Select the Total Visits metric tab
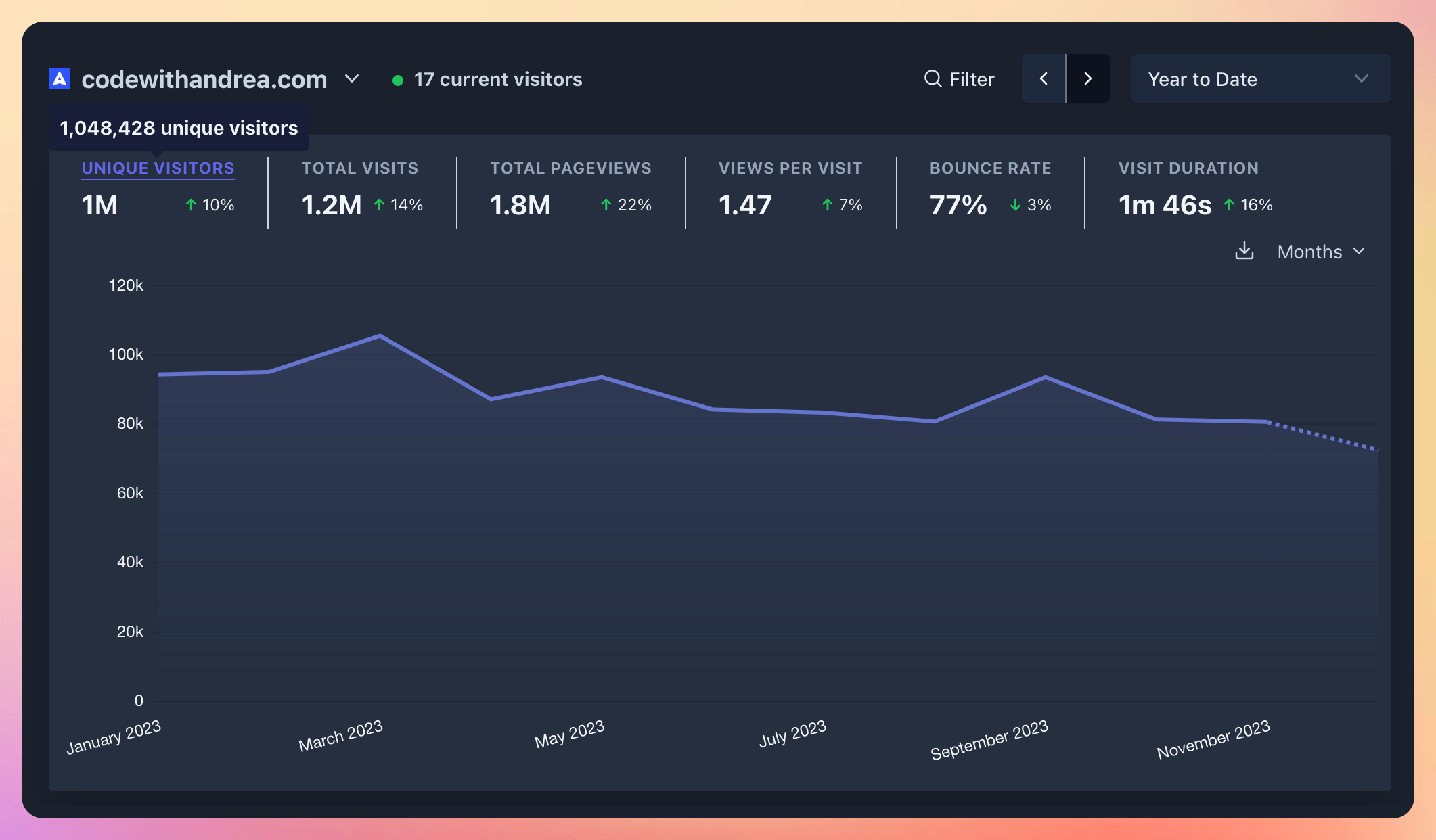 [360, 168]
